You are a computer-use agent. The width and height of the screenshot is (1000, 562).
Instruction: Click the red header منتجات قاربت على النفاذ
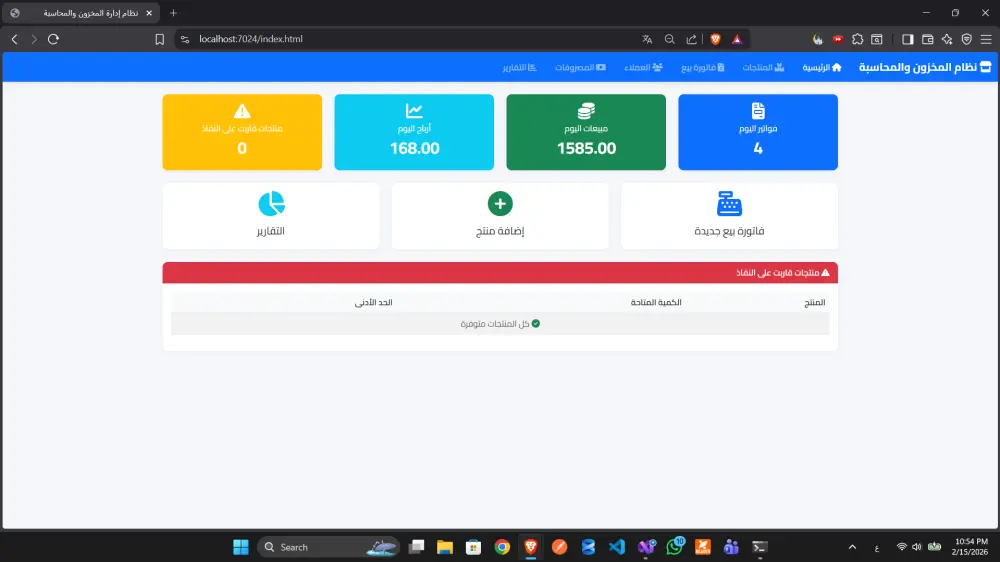click(500, 272)
